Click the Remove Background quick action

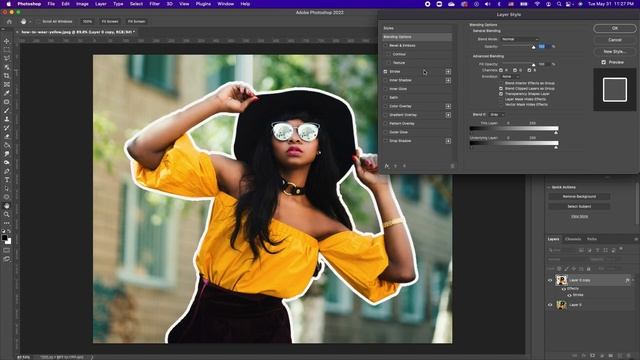tap(579, 197)
